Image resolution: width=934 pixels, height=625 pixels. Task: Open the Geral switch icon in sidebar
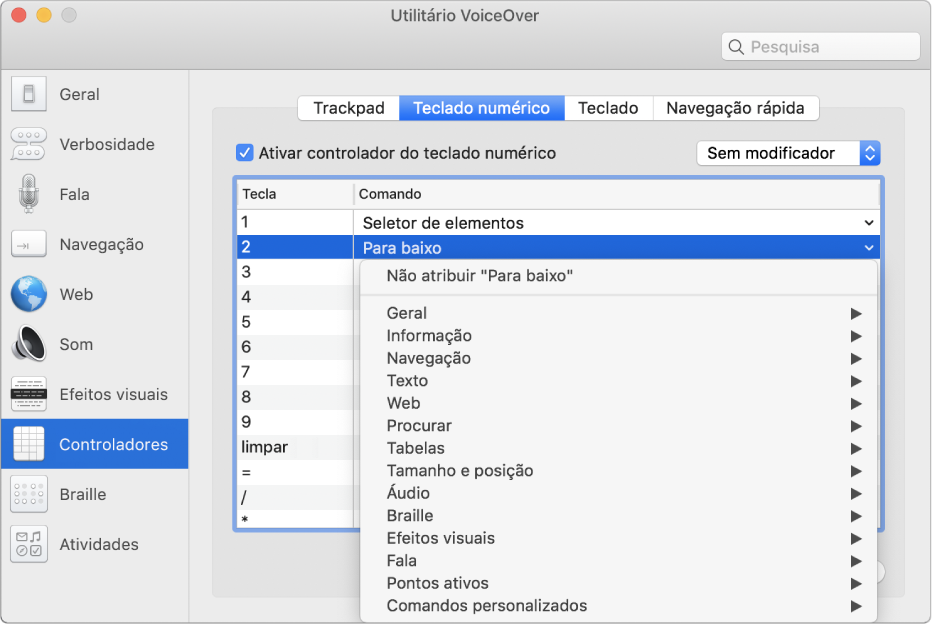point(29,94)
